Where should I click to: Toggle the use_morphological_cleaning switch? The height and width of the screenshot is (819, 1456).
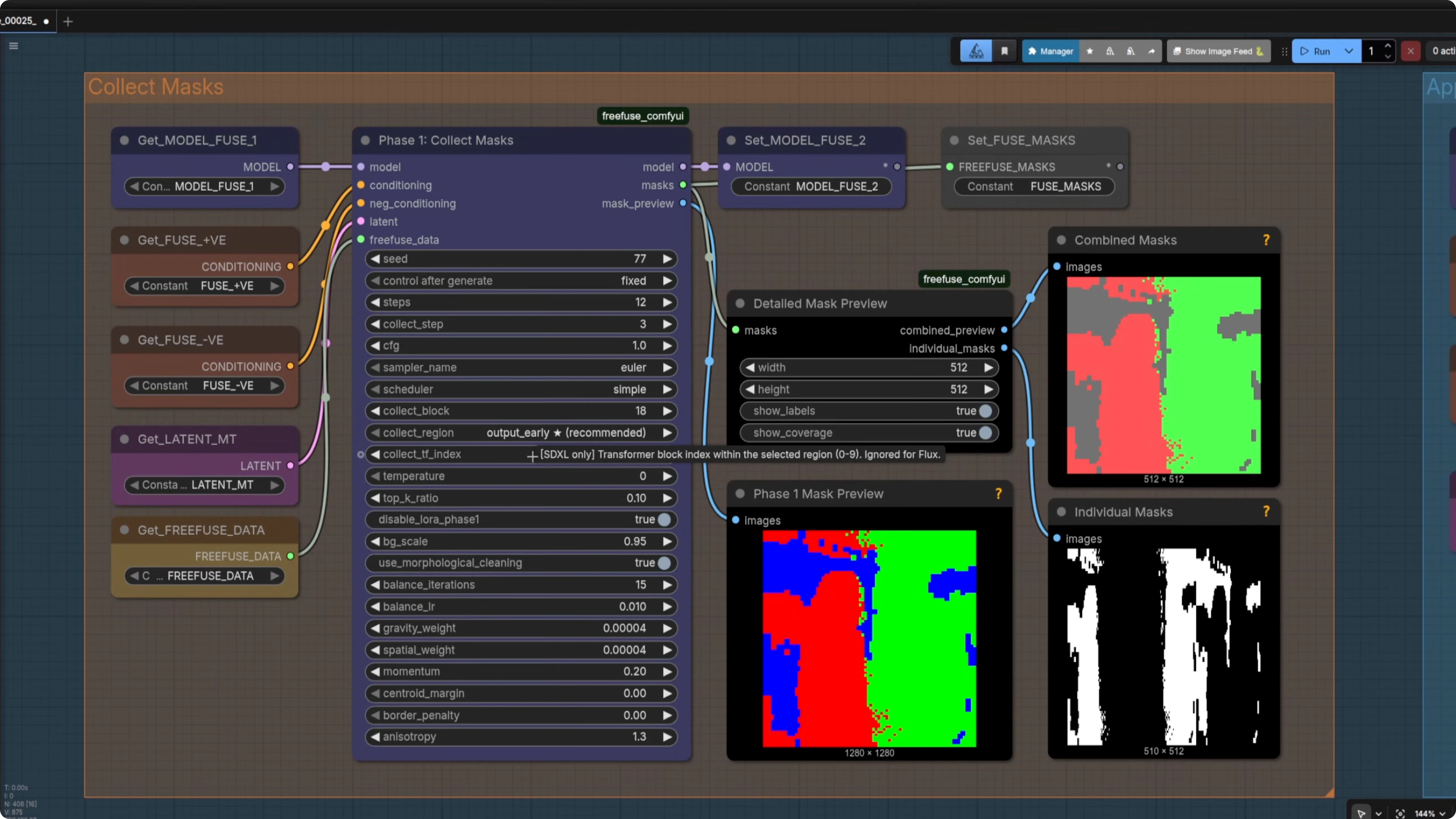(664, 563)
